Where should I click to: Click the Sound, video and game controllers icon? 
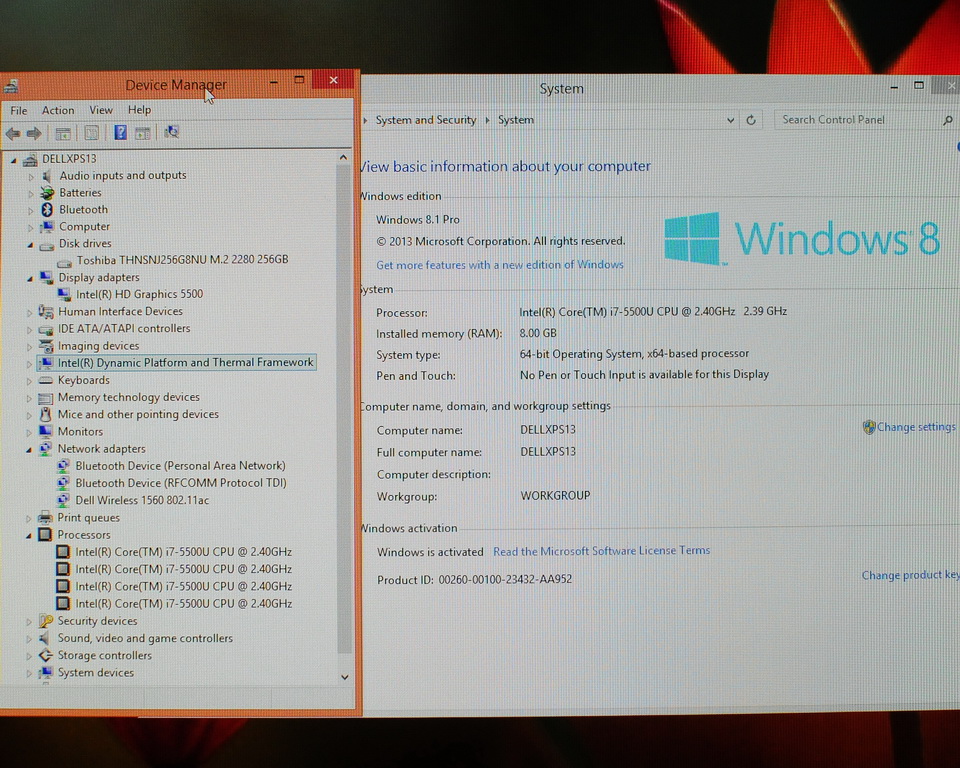click(45, 638)
